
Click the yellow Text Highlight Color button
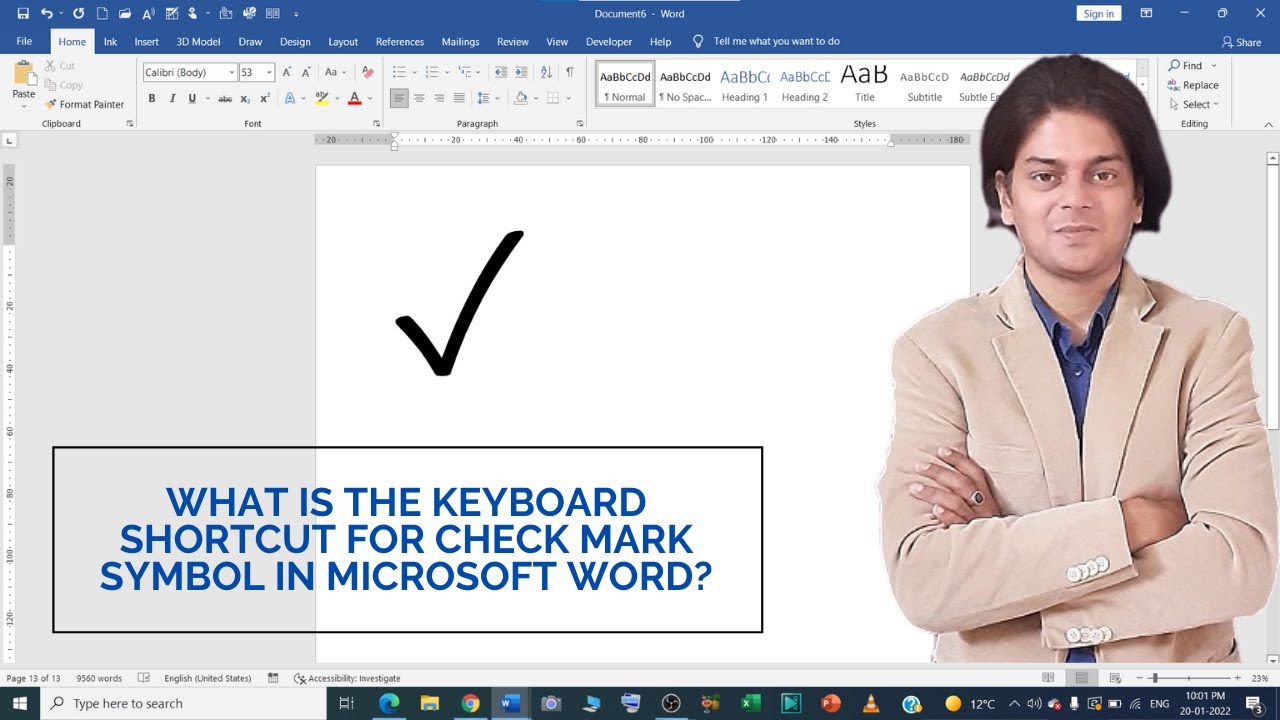[321, 98]
